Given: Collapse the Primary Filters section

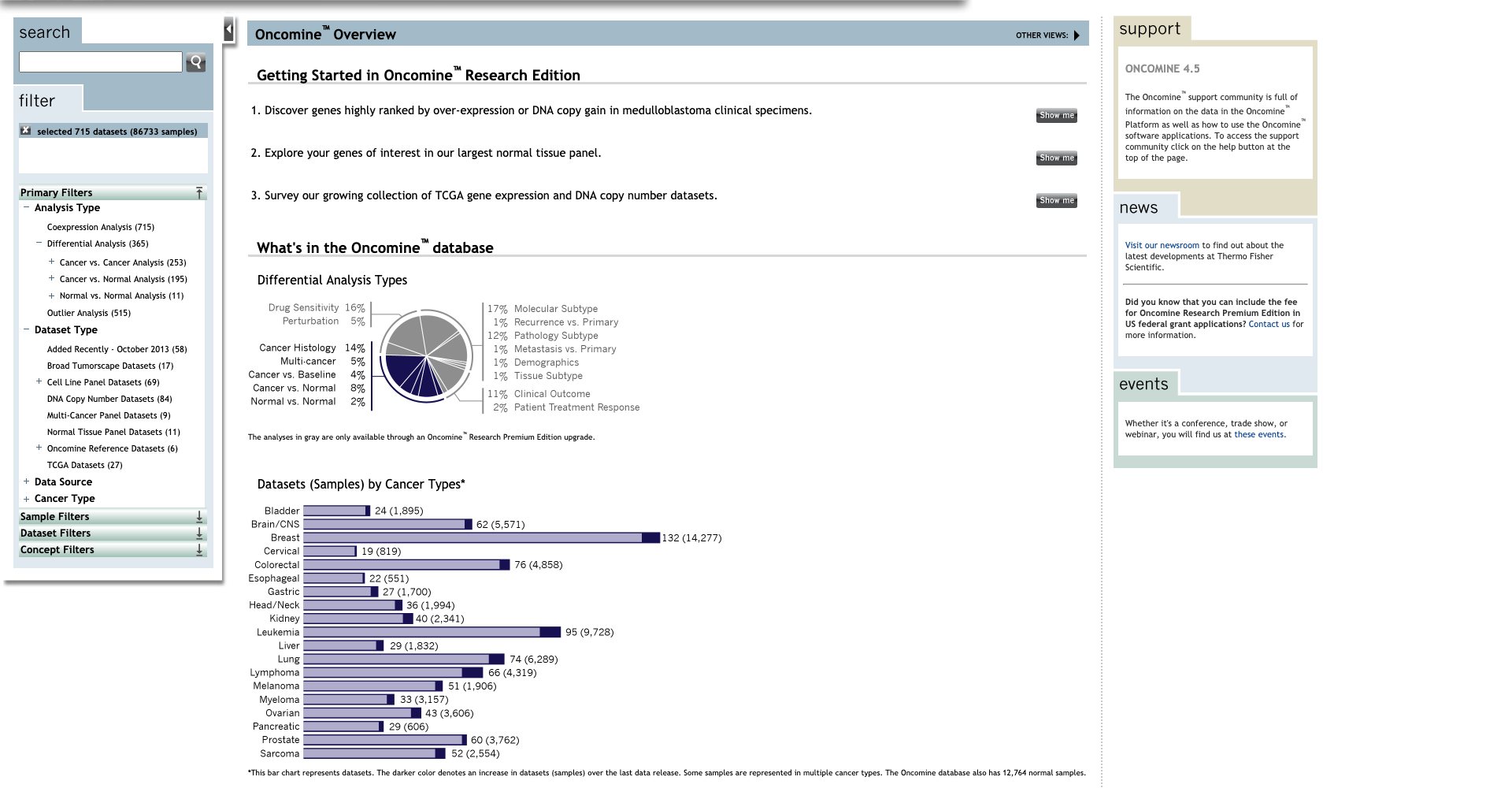Looking at the screenshot, I should point(199,192).
